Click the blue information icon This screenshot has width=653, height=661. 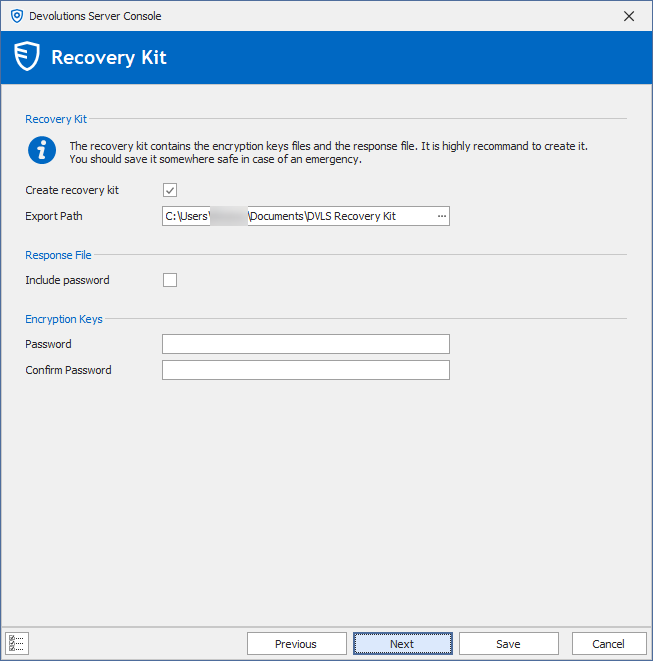coord(41,151)
